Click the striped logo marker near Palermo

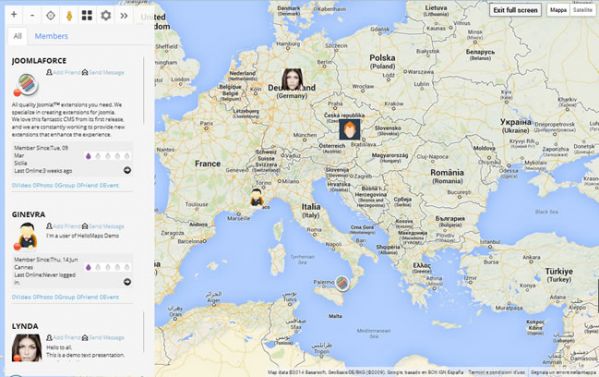342,283
